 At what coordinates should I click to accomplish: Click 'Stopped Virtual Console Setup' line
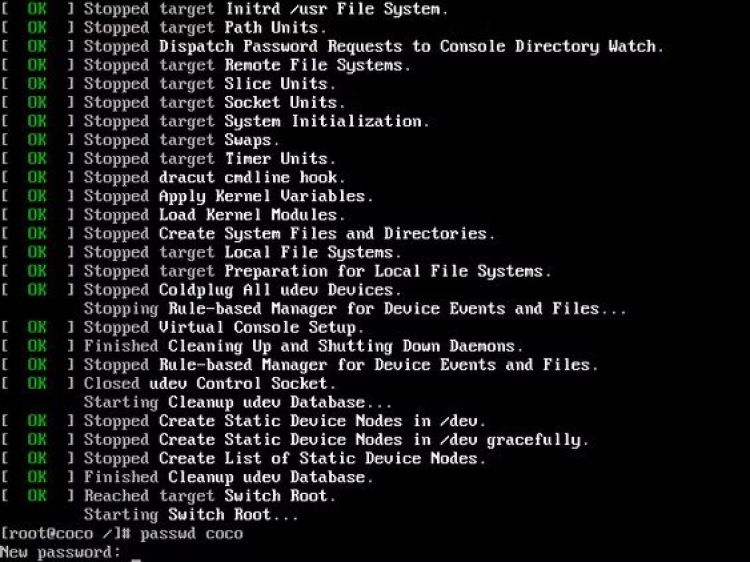pos(224,328)
